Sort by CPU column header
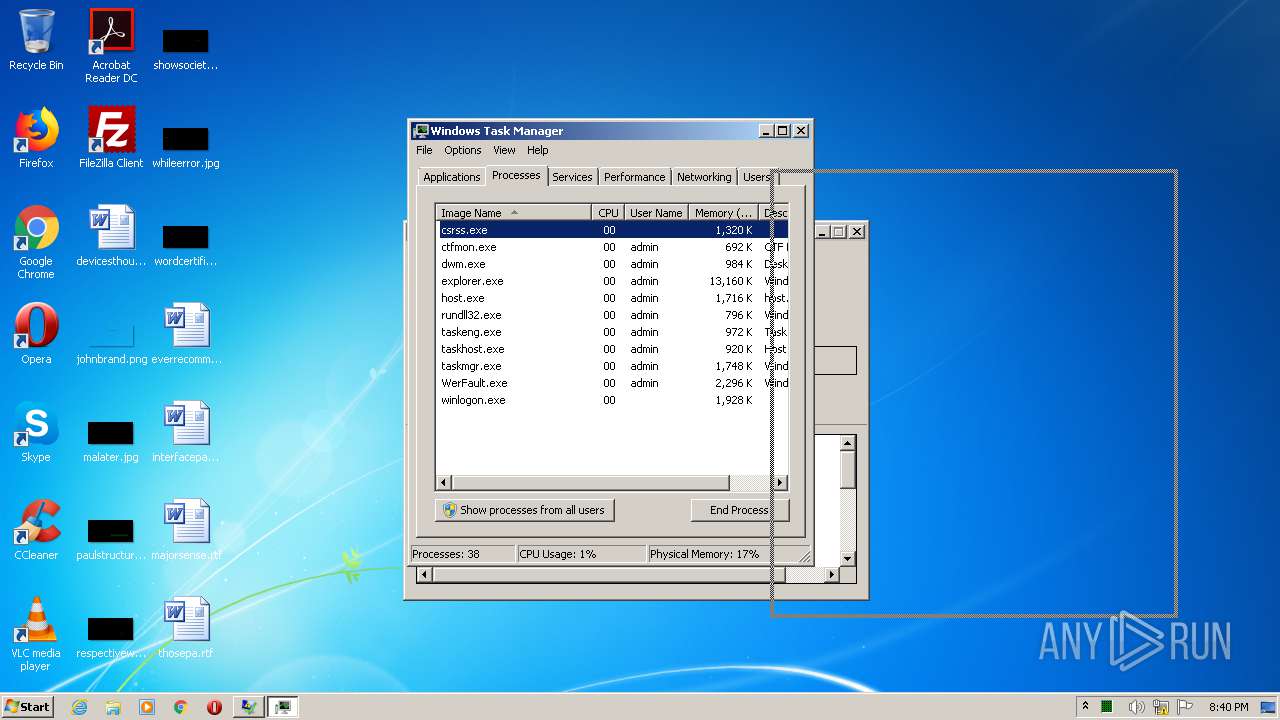Image resolution: width=1280 pixels, height=720 pixels. 608,213
